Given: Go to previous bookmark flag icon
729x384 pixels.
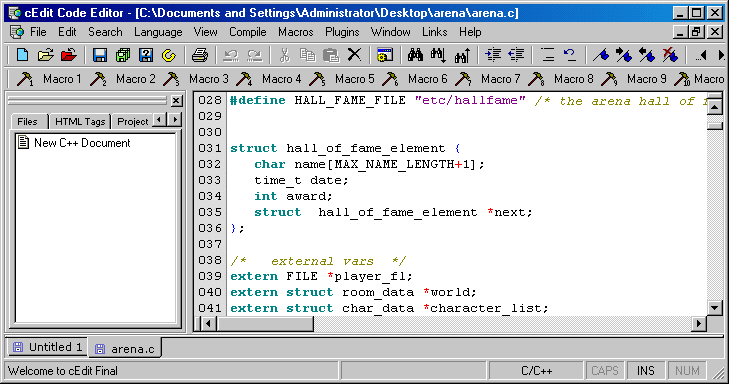Looking at the screenshot, I should click(647, 55).
